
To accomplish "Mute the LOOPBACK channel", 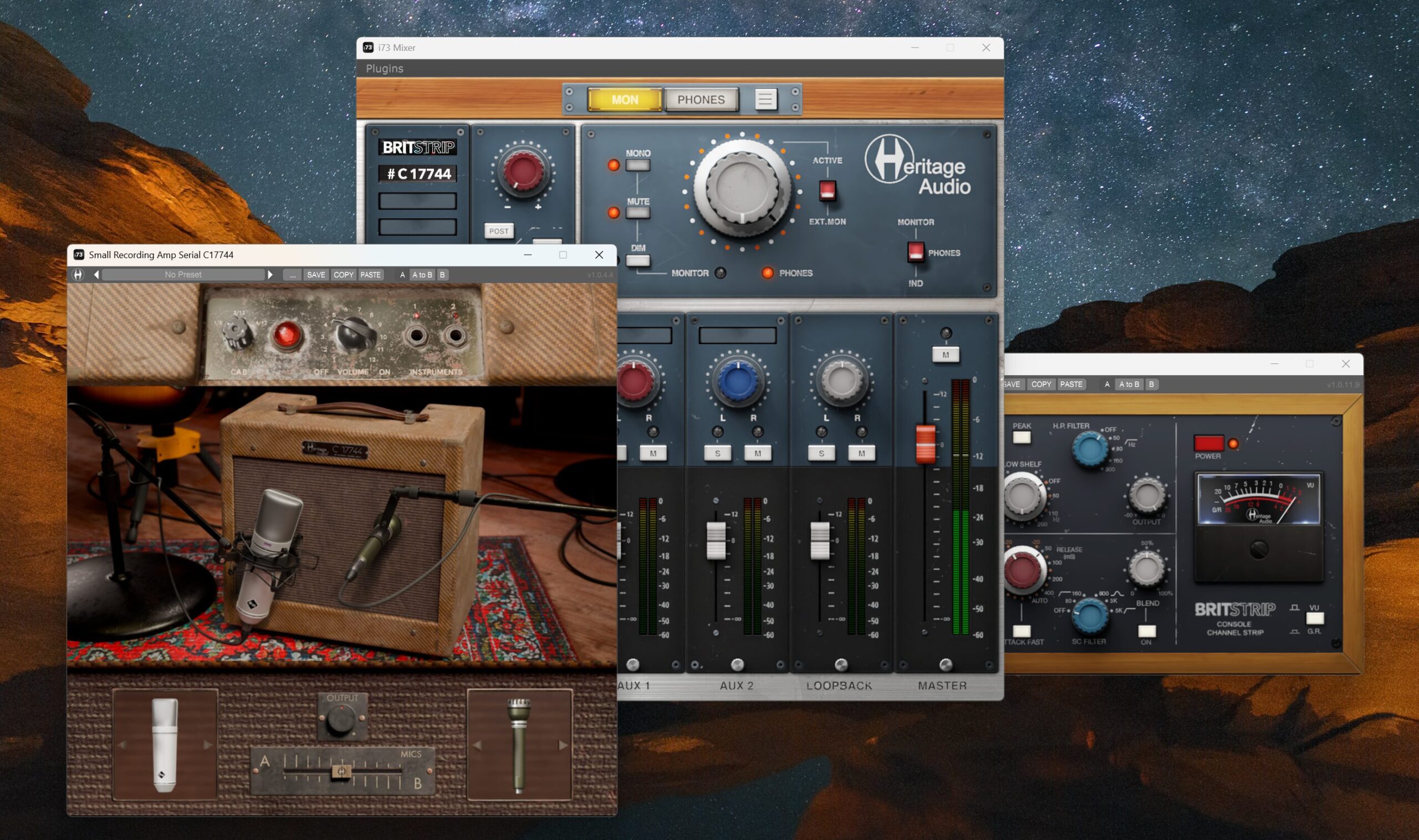I will coord(861,453).
